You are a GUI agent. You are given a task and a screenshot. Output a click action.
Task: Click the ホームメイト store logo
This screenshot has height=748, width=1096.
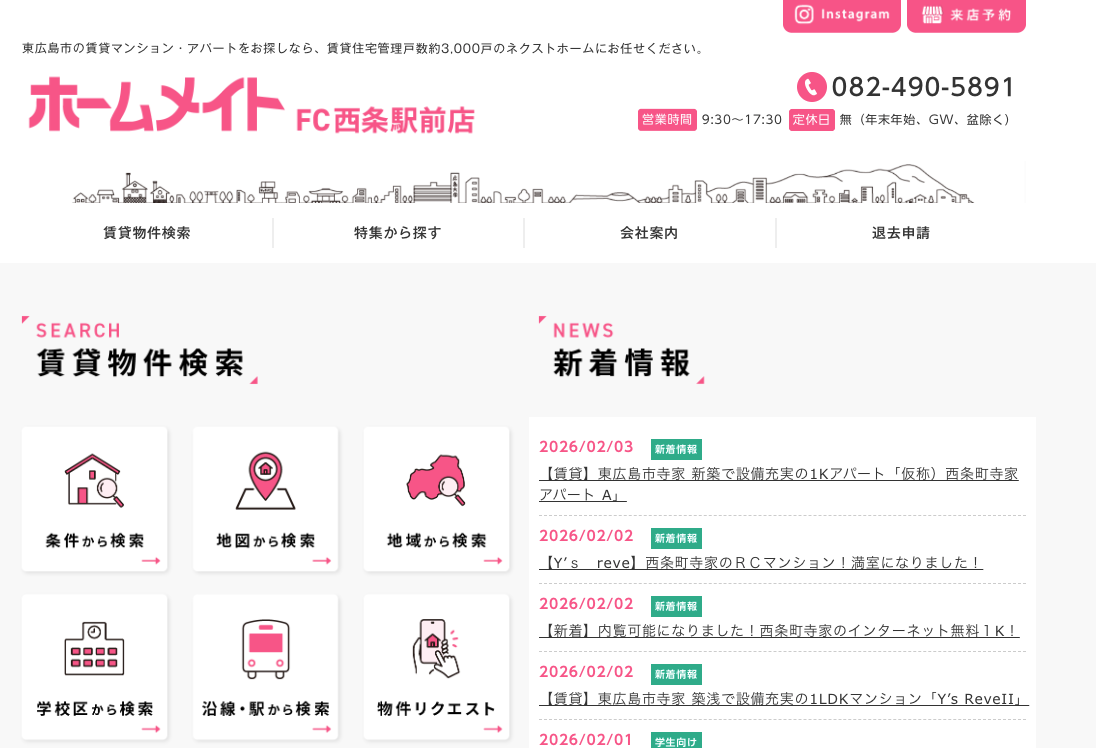pos(155,103)
